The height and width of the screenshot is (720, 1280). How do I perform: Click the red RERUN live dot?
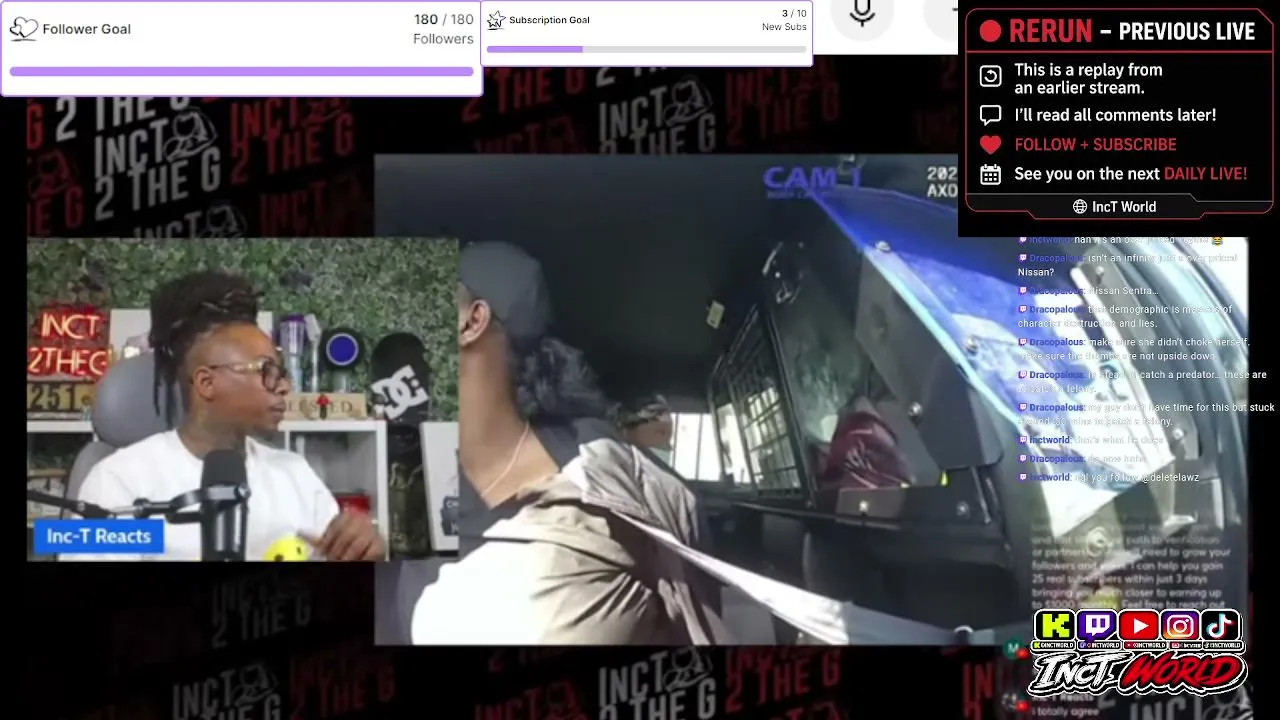[x=990, y=32]
